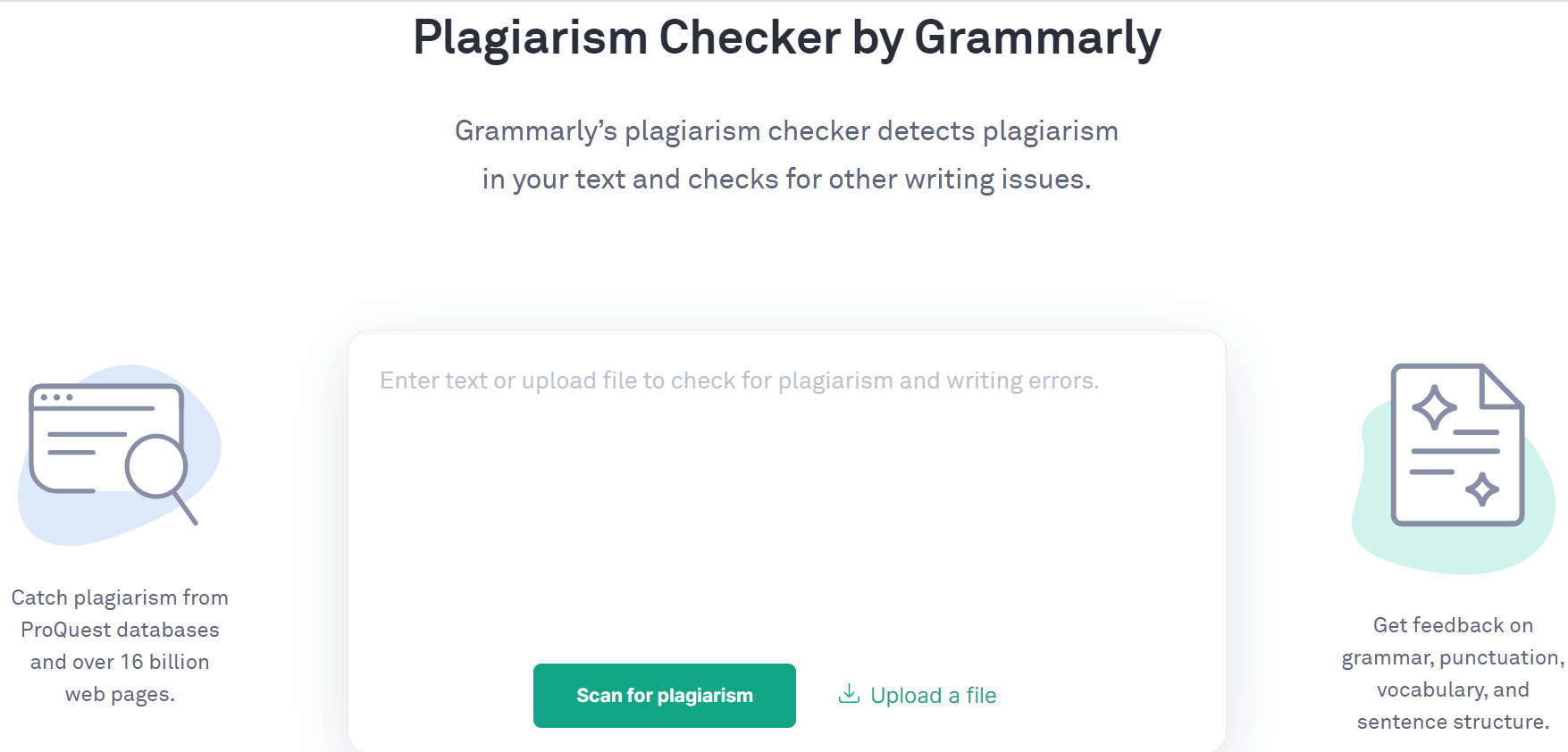Click the "Plagiarism Checker by Grammarly" heading

785,38
